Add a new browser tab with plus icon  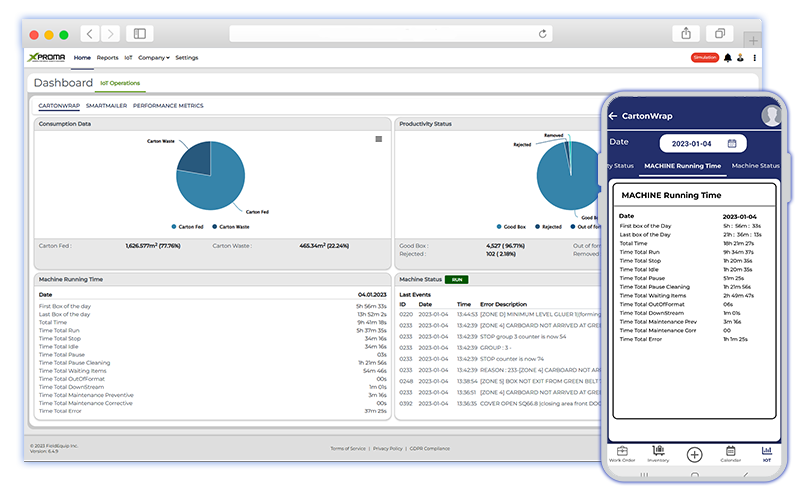pos(753,40)
